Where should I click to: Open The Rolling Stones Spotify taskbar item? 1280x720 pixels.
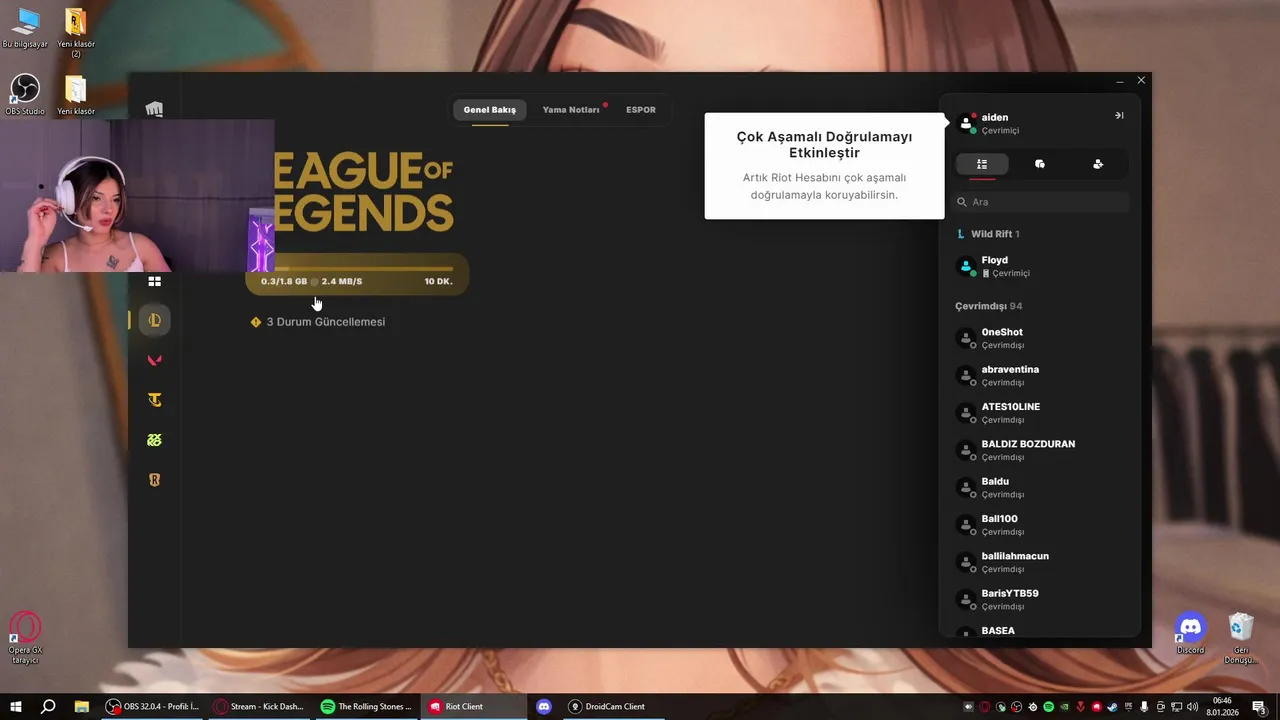coord(367,707)
